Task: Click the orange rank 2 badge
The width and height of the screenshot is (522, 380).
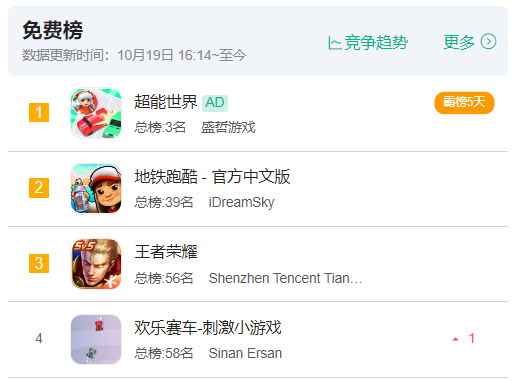Action: [x=39, y=188]
